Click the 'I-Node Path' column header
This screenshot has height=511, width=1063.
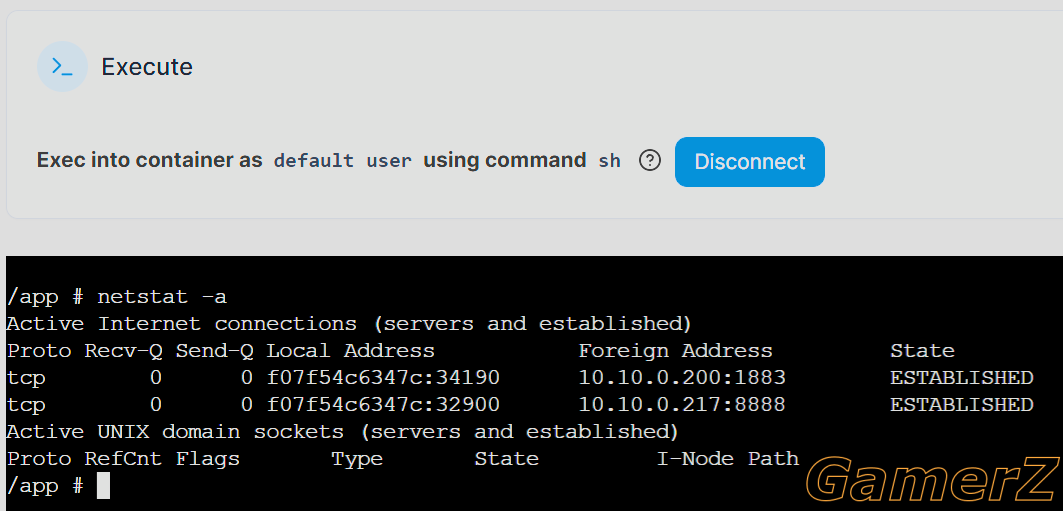coord(727,459)
